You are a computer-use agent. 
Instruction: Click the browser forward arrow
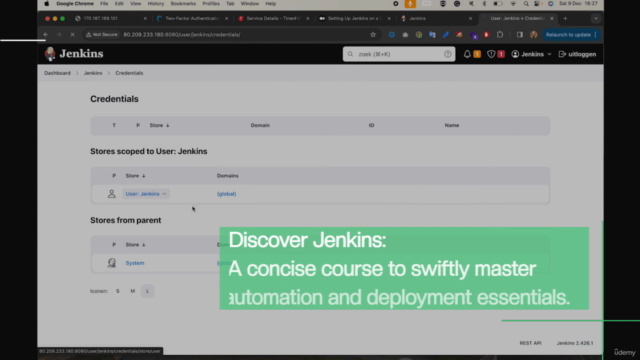pos(59,35)
